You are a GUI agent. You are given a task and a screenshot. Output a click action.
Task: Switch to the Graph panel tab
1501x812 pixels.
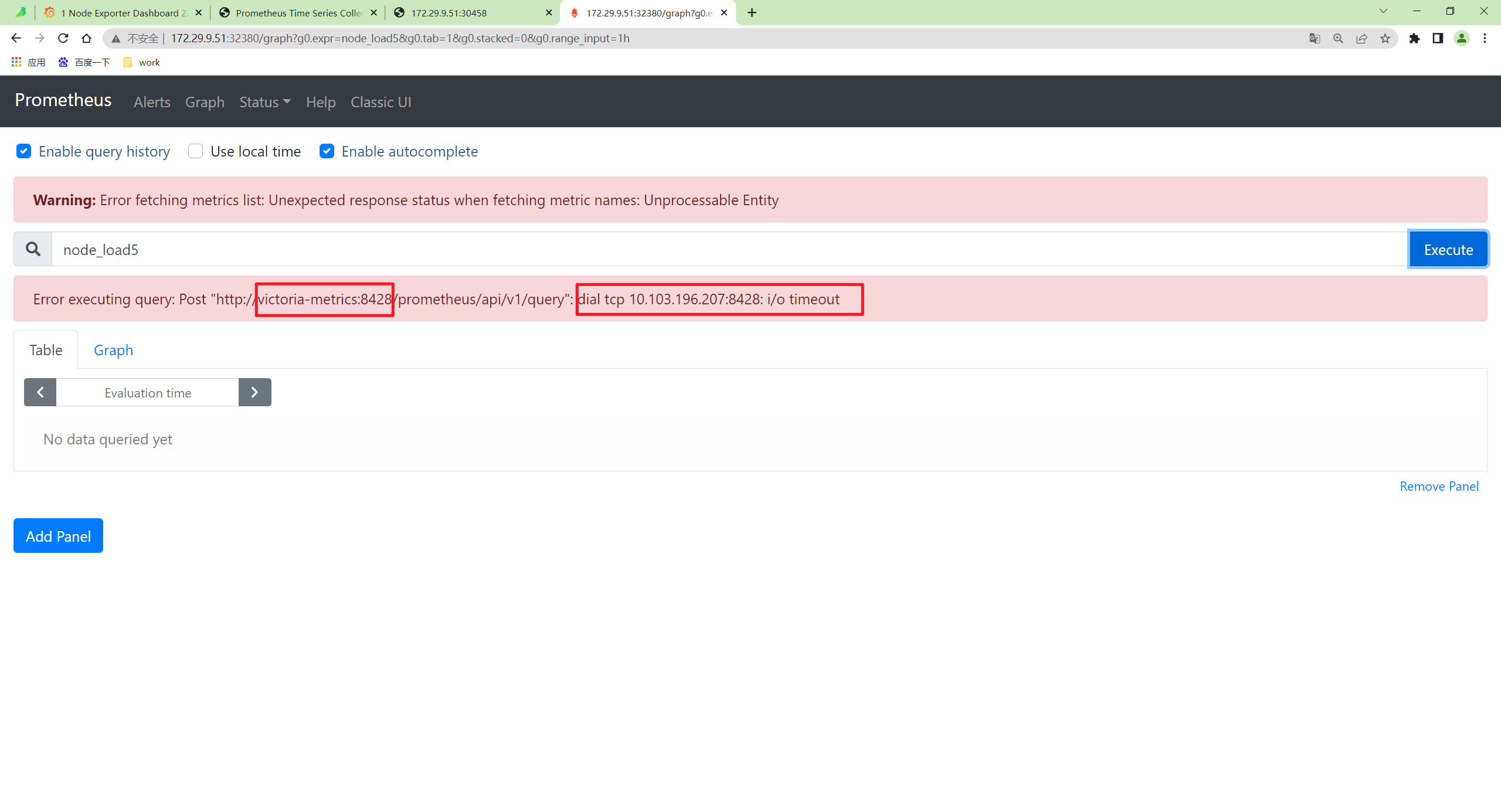point(113,350)
